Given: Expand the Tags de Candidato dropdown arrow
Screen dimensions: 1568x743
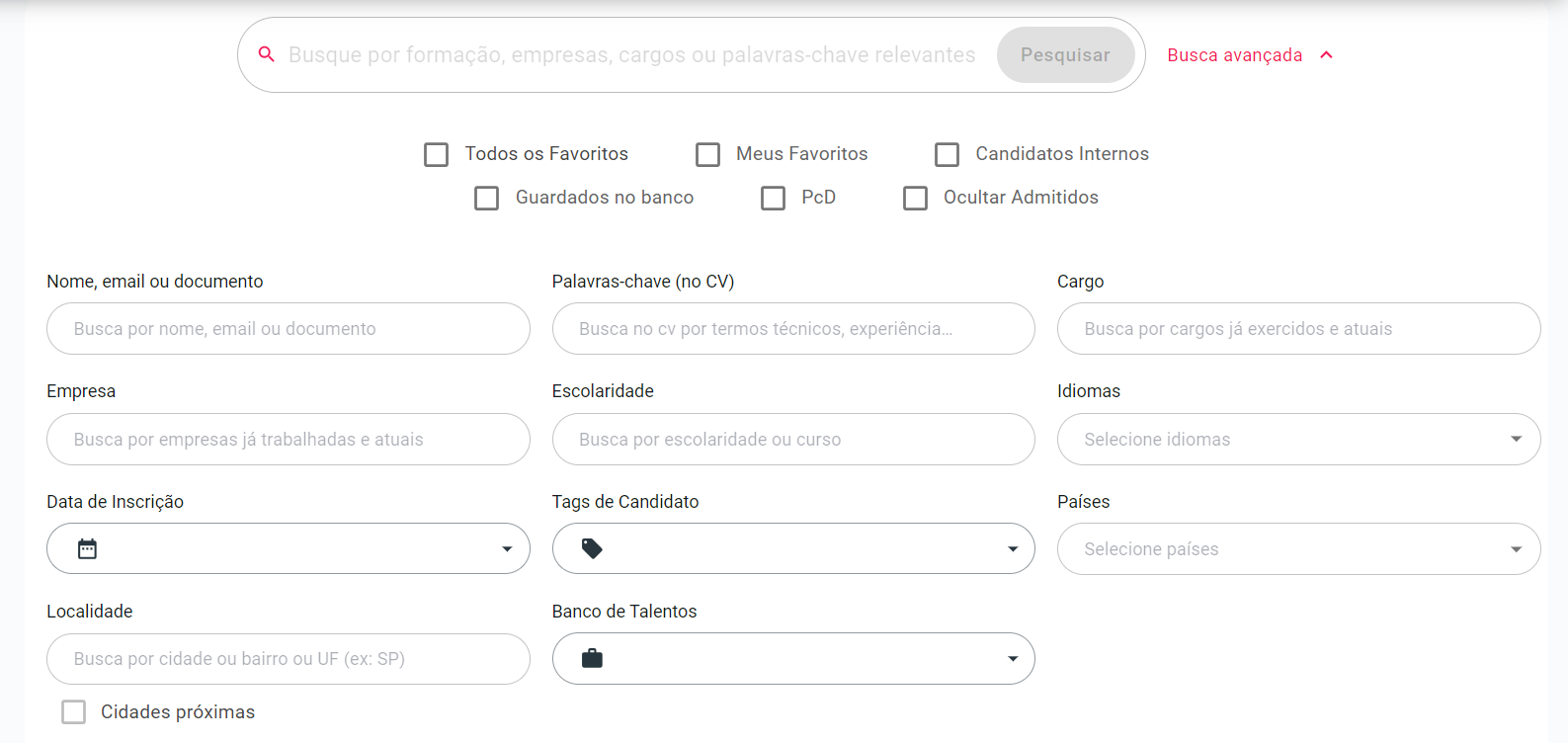Looking at the screenshot, I should pyautogui.click(x=1013, y=549).
